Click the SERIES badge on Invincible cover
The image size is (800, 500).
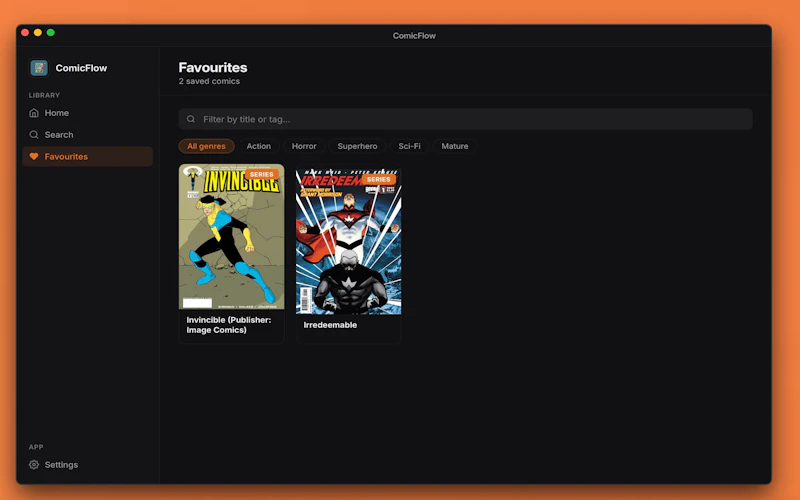click(262, 174)
